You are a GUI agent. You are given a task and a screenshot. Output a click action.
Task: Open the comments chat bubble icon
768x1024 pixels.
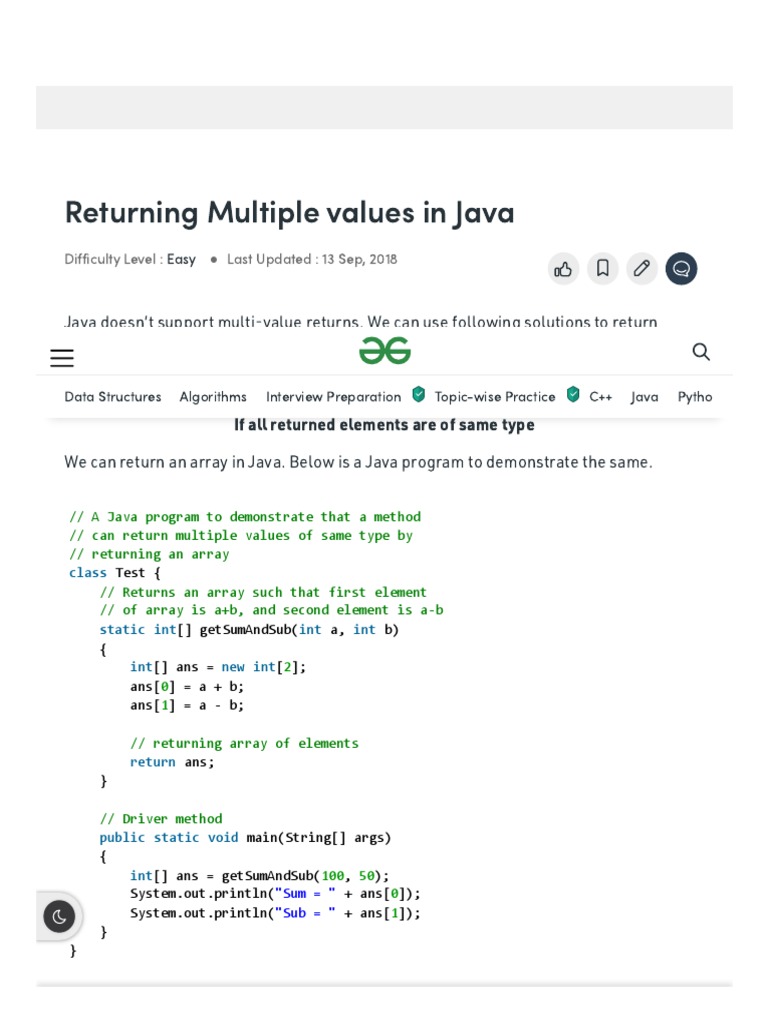681,268
